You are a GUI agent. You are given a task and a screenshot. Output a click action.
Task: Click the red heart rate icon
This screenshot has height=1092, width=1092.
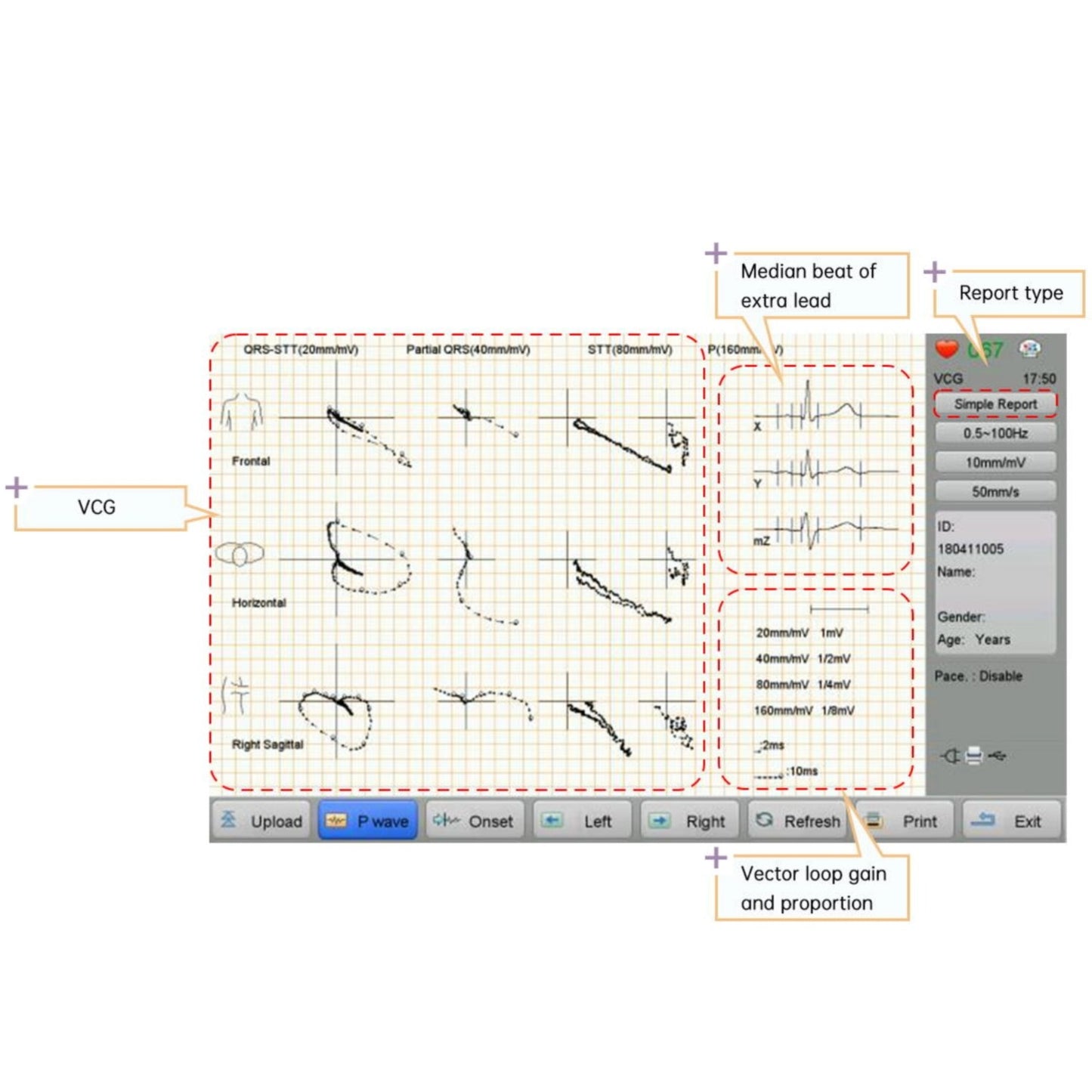pyautogui.click(x=947, y=349)
